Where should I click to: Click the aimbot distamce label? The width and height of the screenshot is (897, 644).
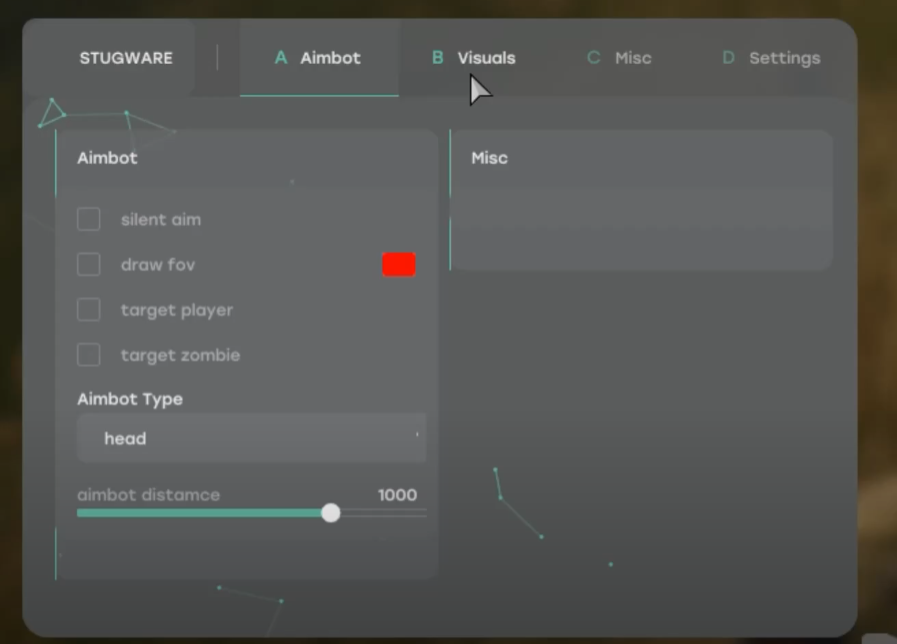pyautogui.click(x=149, y=495)
